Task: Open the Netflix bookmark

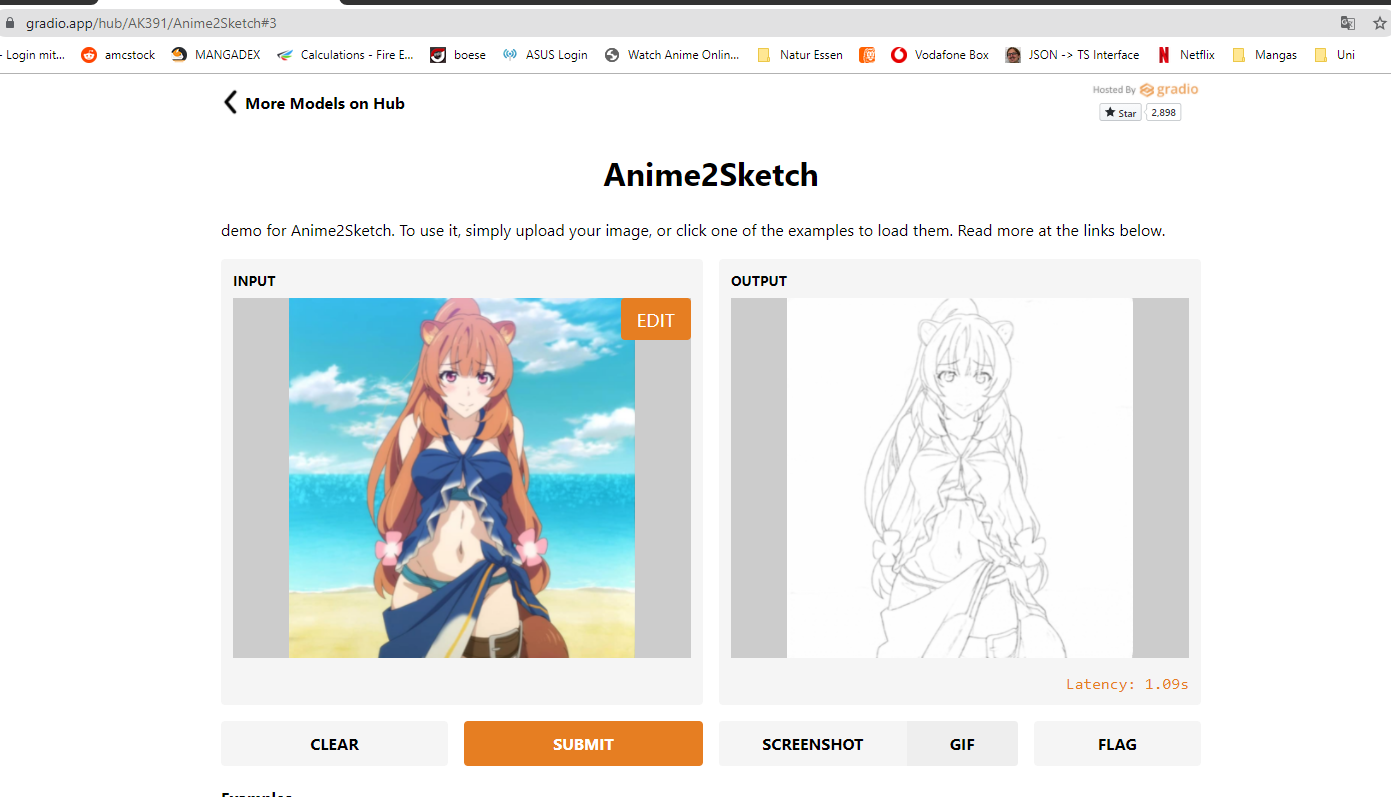Action: click(x=1186, y=55)
